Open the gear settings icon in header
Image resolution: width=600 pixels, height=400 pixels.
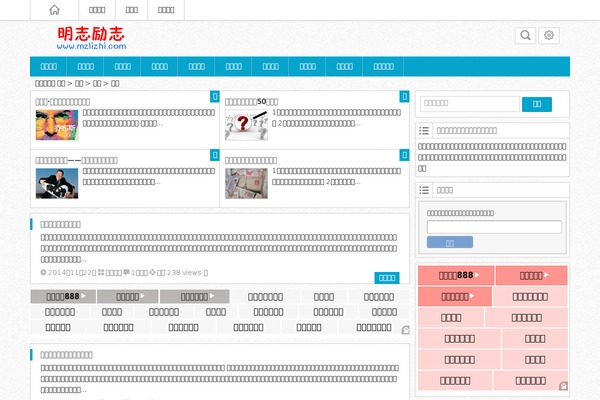[x=549, y=36]
